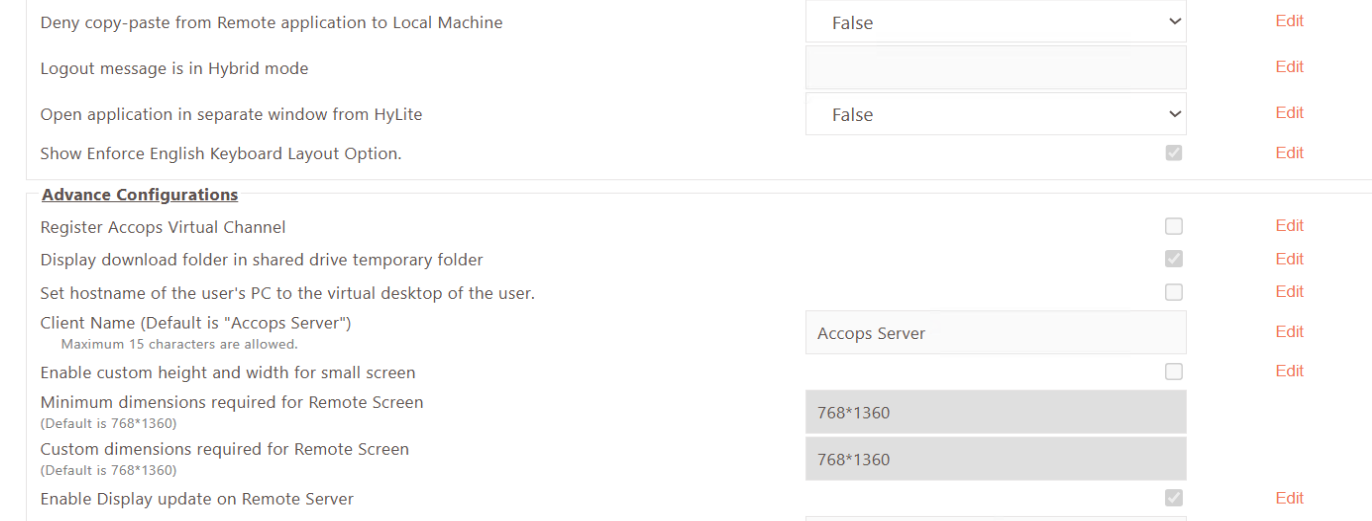Click the Logout message text field

[x=995, y=68]
